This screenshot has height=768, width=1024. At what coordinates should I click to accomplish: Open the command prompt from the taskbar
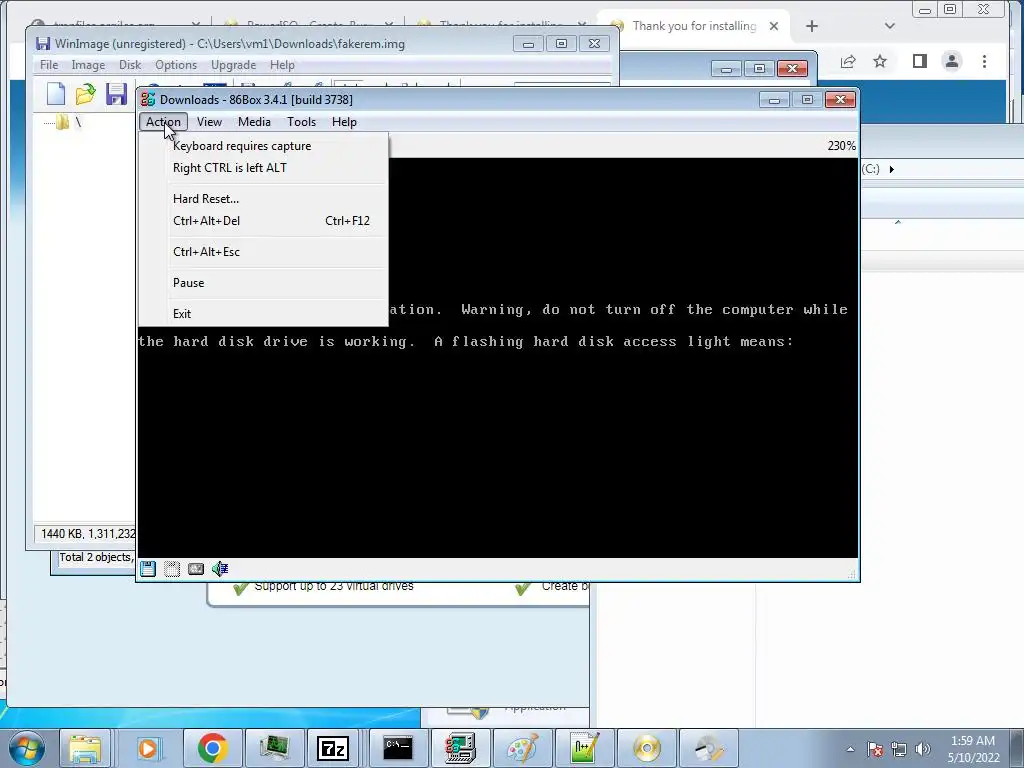click(398, 748)
